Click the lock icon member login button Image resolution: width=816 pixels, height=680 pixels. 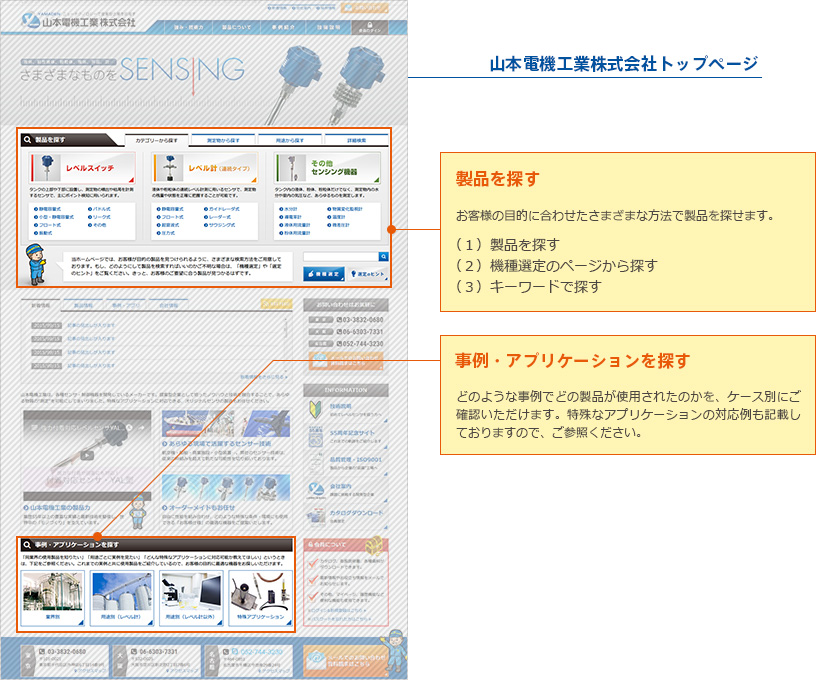point(370,27)
